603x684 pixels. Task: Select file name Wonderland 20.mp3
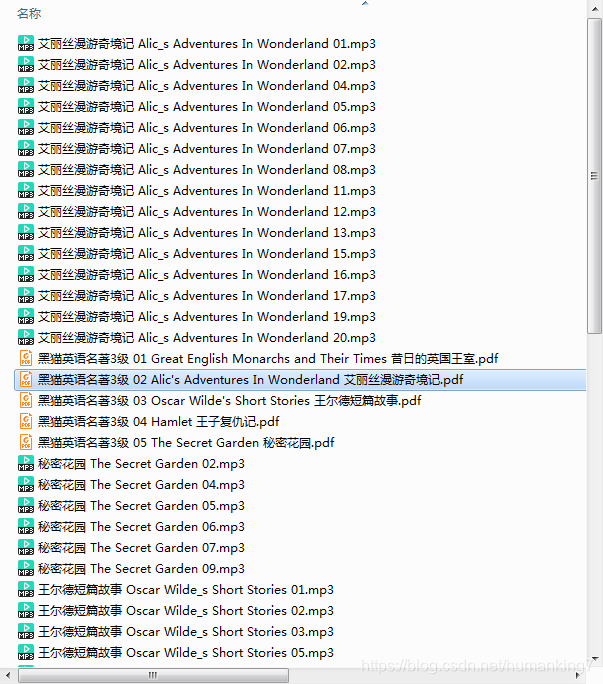tap(206, 338)
